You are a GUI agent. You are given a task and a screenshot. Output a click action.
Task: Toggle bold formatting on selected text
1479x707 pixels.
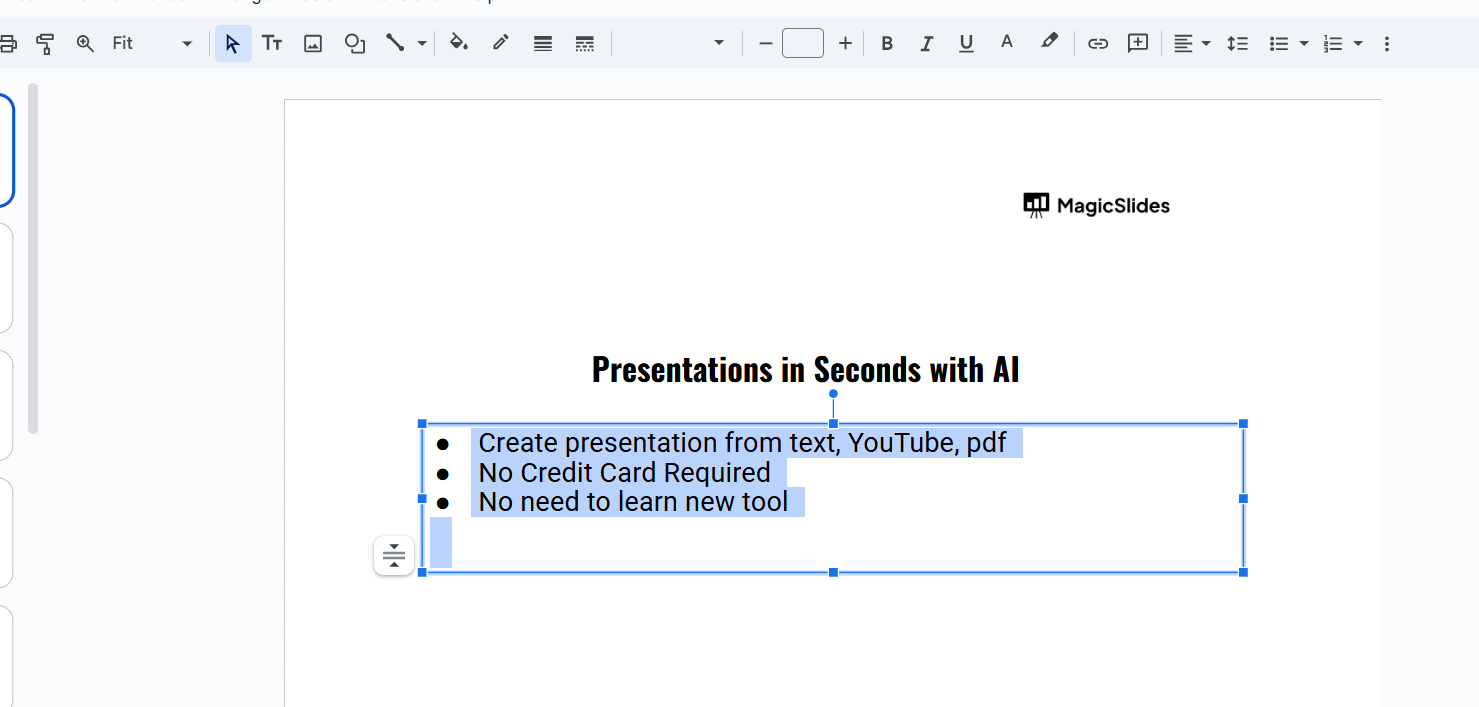coord(886,43)
